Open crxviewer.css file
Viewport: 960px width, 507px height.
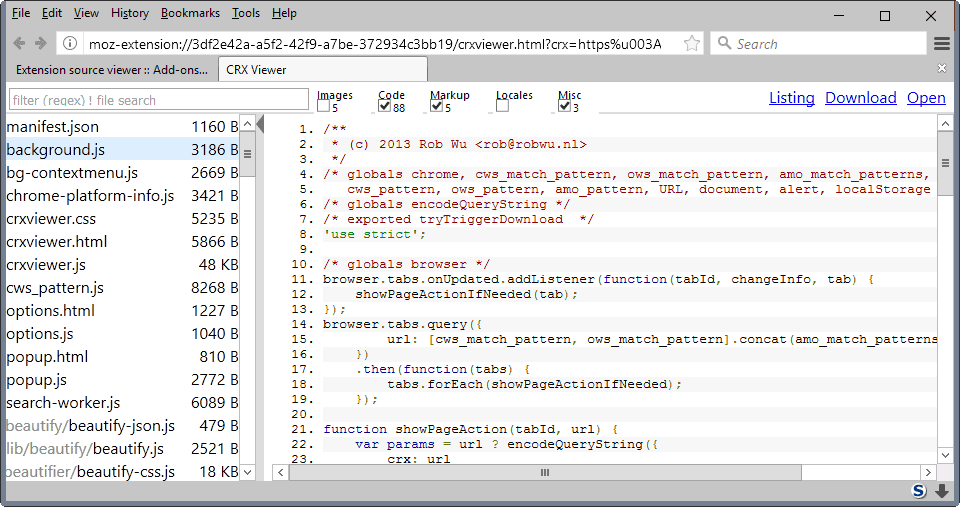click(x=122, y=219)
